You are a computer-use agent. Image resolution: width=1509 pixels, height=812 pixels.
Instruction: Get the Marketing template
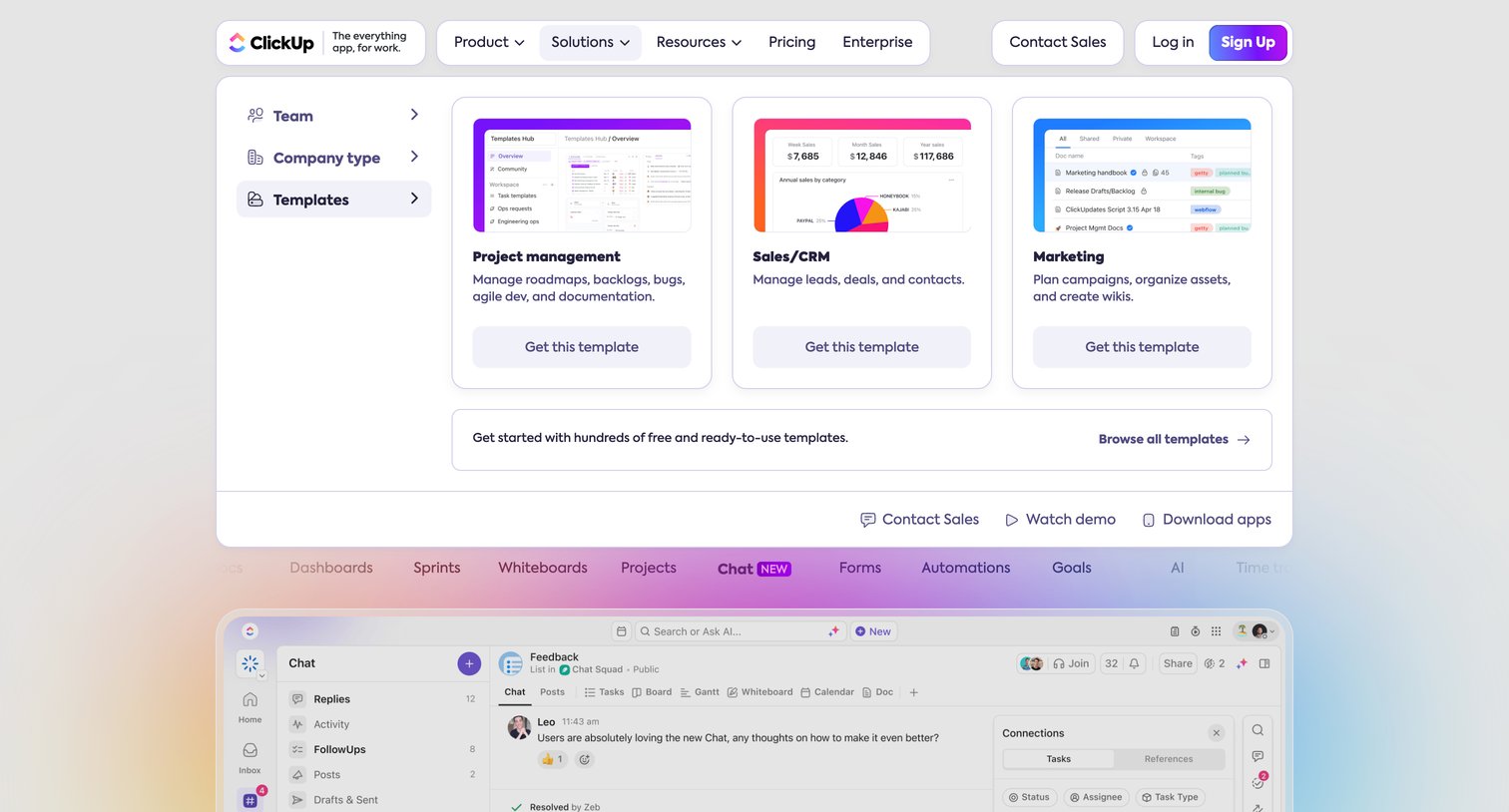click(x=1142, y=347)
